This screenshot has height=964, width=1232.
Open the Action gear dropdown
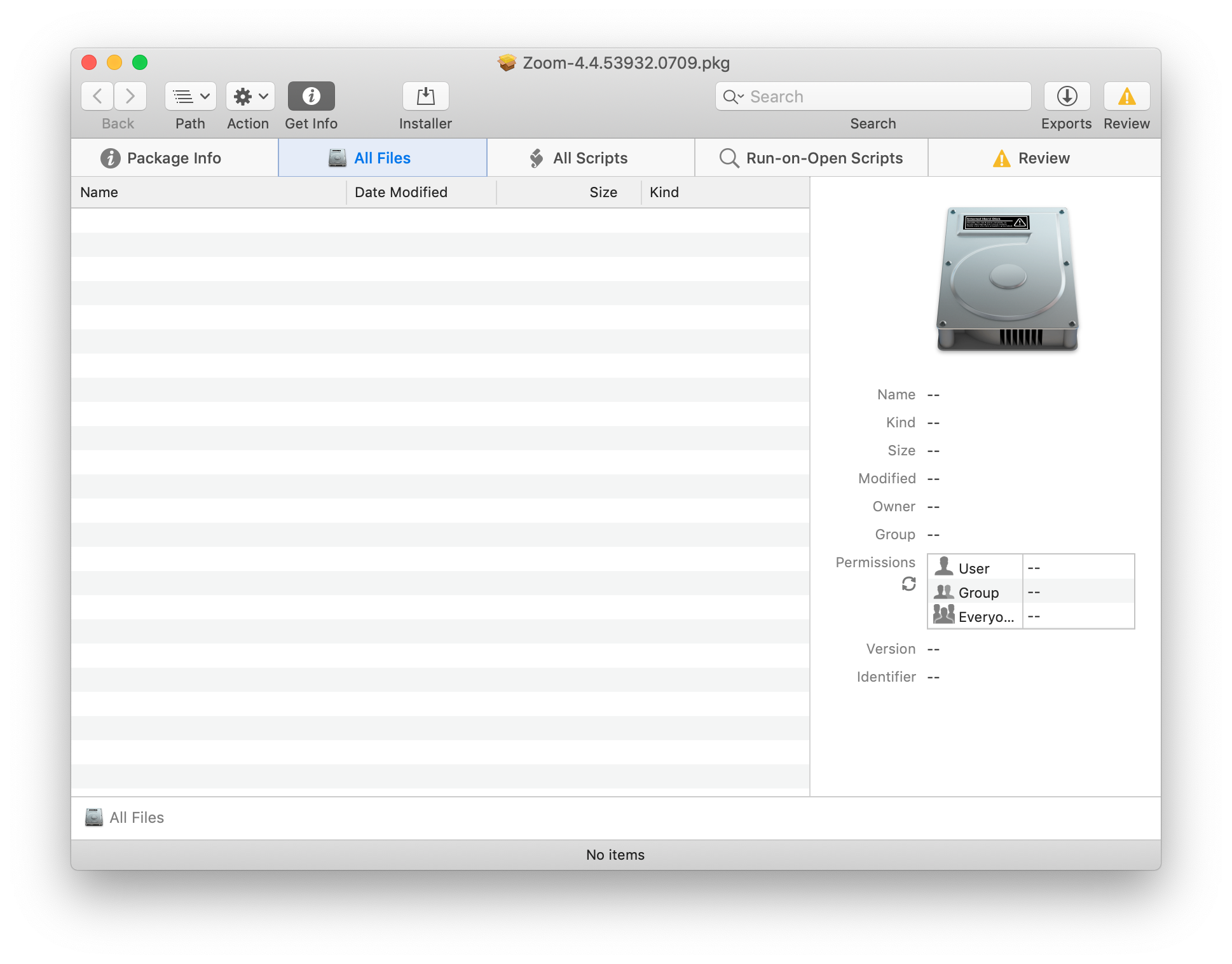(250, 97)
